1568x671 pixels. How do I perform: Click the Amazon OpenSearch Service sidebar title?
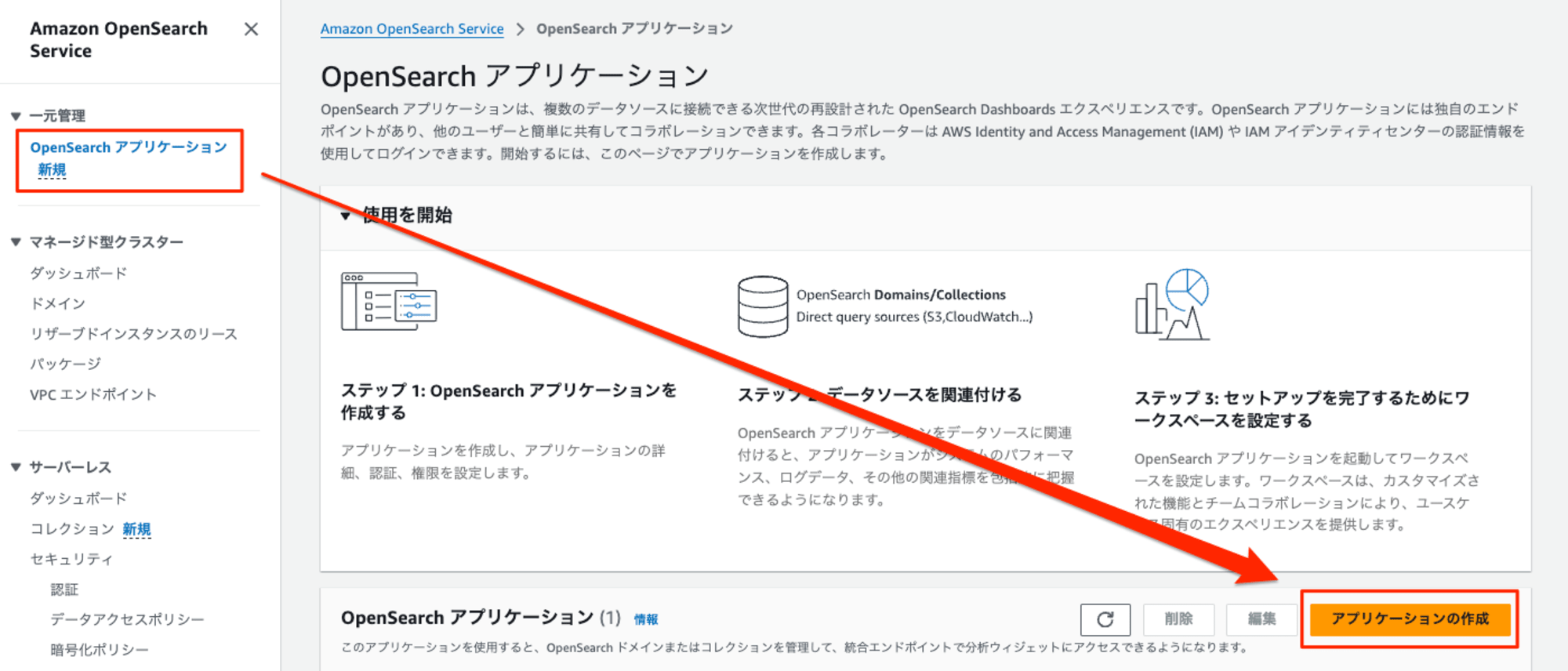[118, 40]
